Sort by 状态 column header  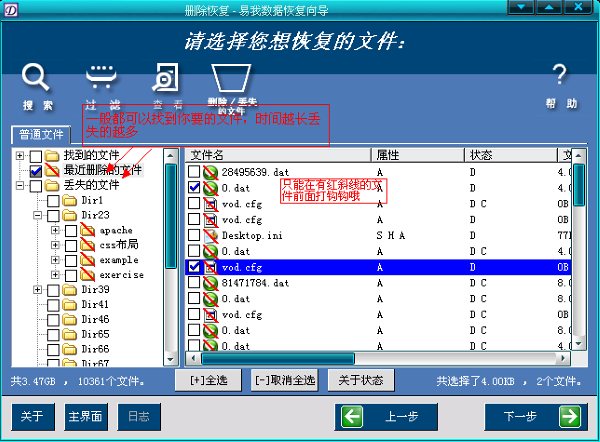pyautogui.click(x=511, y=155)
